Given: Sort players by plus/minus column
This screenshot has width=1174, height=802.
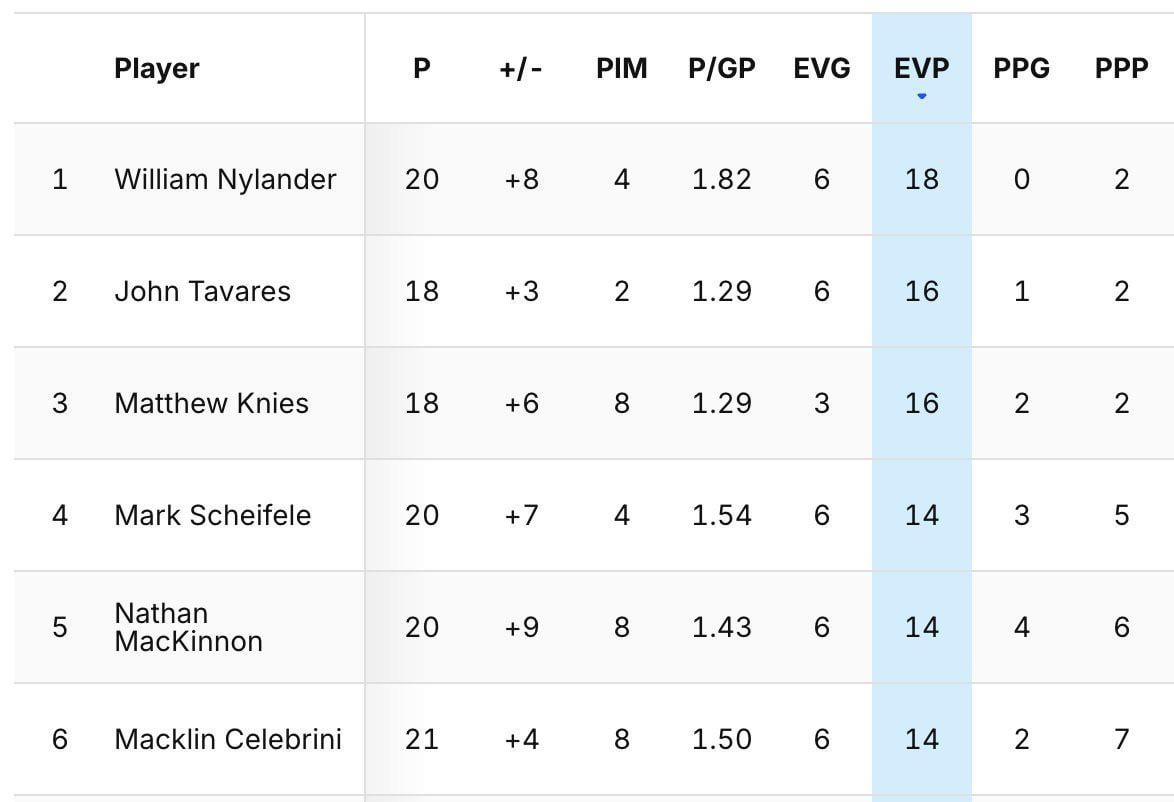Looking at the screenshot, I should (x=519, y=68).
